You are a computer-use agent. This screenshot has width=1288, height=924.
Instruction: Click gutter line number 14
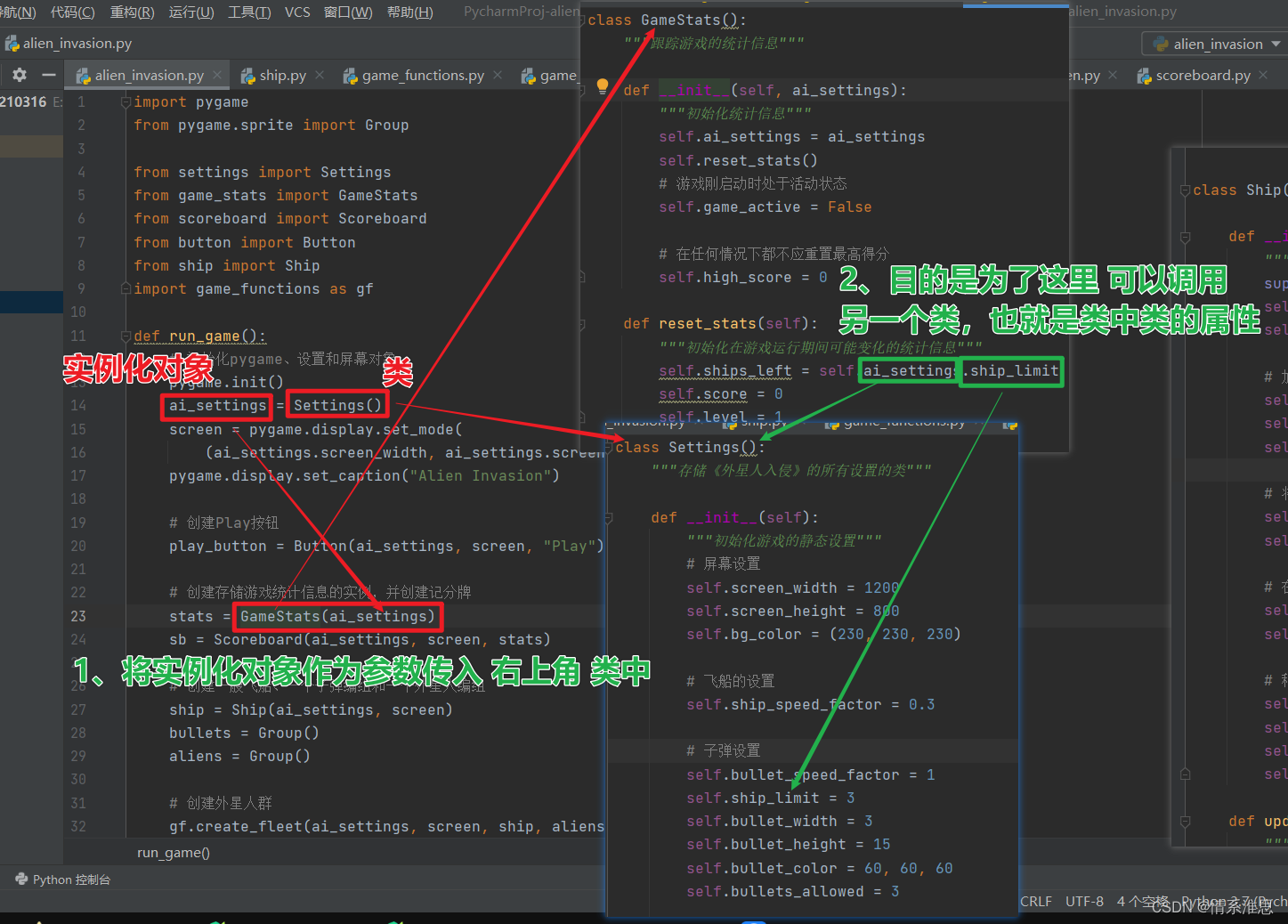tap(78, 406)
